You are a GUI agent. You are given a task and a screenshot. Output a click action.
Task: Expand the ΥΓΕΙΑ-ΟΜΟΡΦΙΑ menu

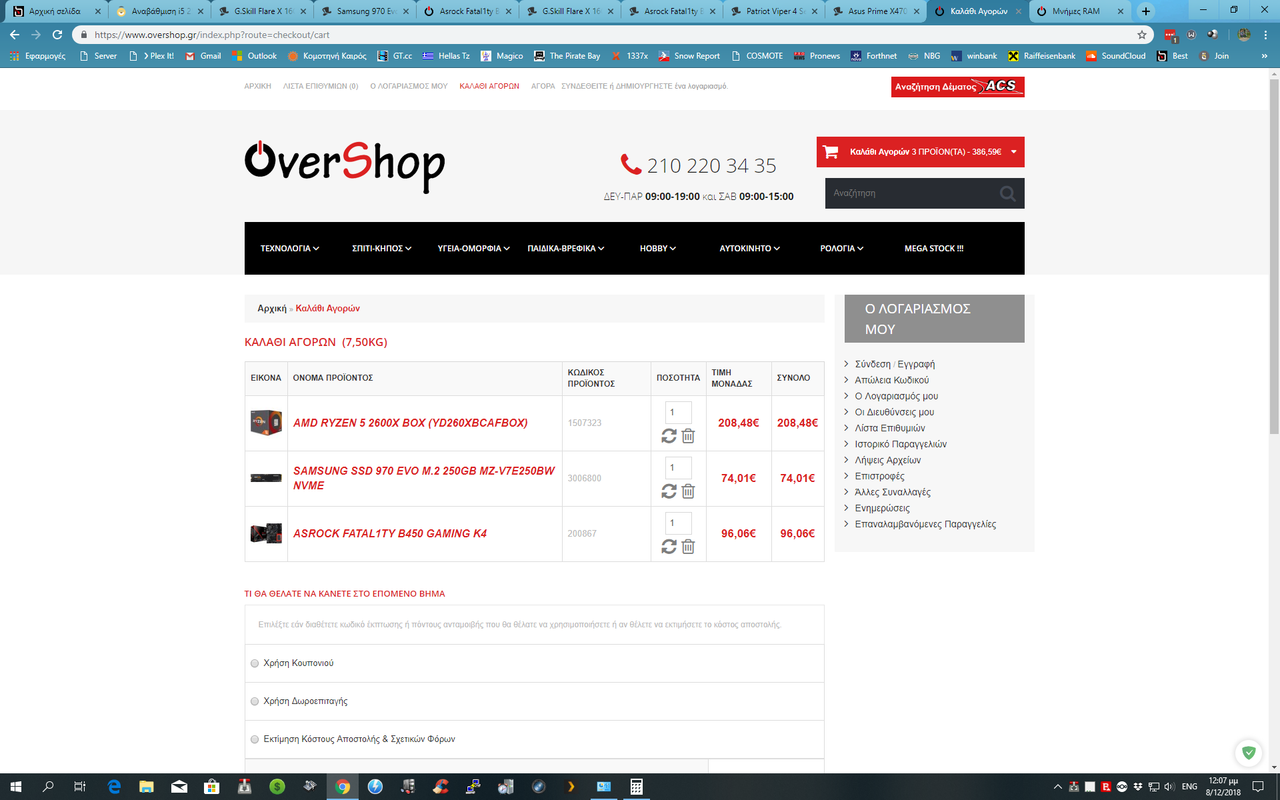coord(474,248)
